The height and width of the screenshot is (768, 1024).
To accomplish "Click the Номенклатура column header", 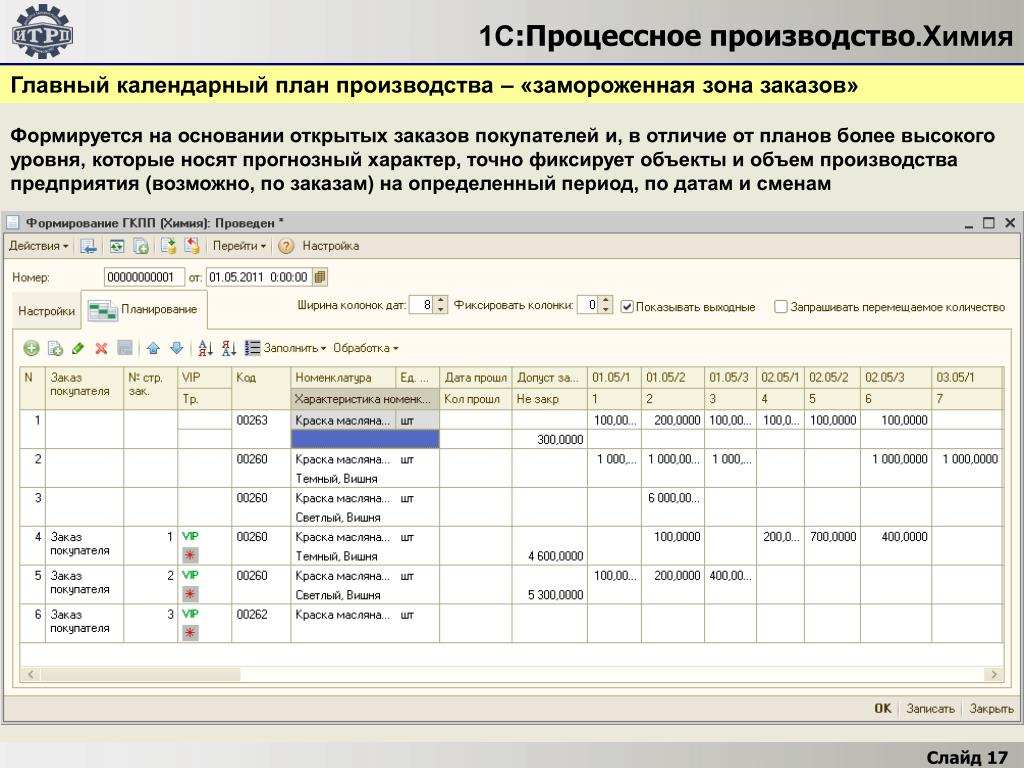I will point(343,377).
